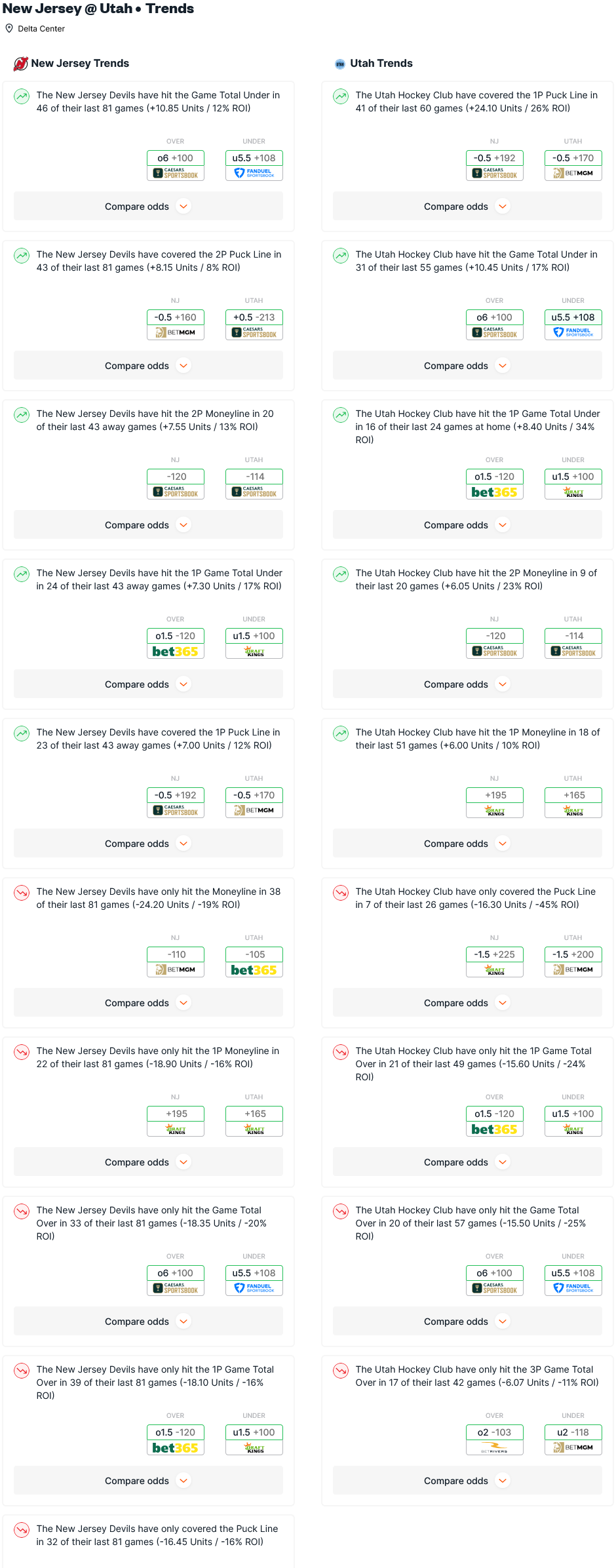Expand Compare odds under Devils 2P Moneyline away trend
Viewport: 616px width, 1568px height.
point(148,525)
